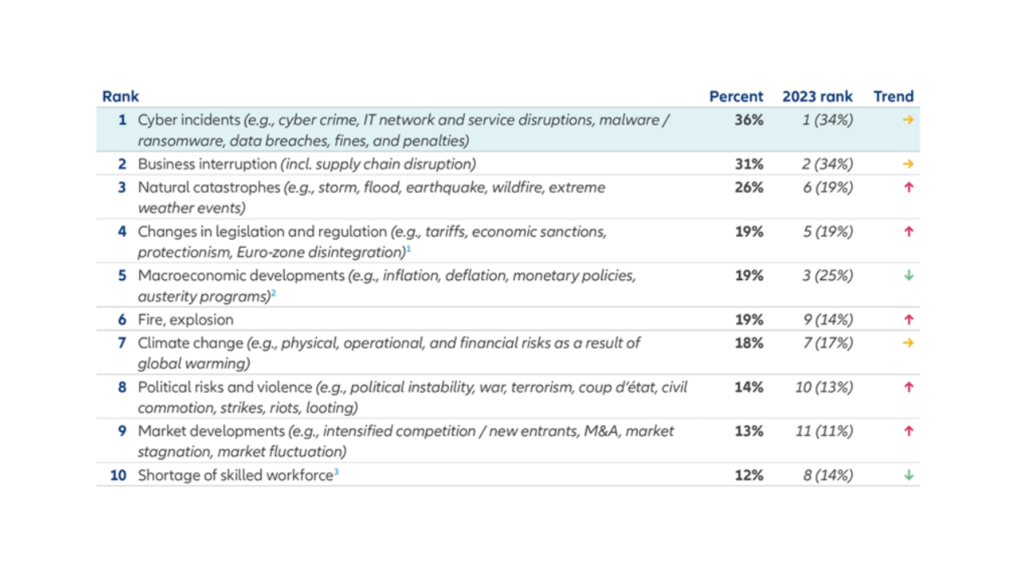Click the sideways trend arrow for Cyber incidents
Image resolution: width=1024 pixels, height=576 pixels.
(x=908, y=120)
